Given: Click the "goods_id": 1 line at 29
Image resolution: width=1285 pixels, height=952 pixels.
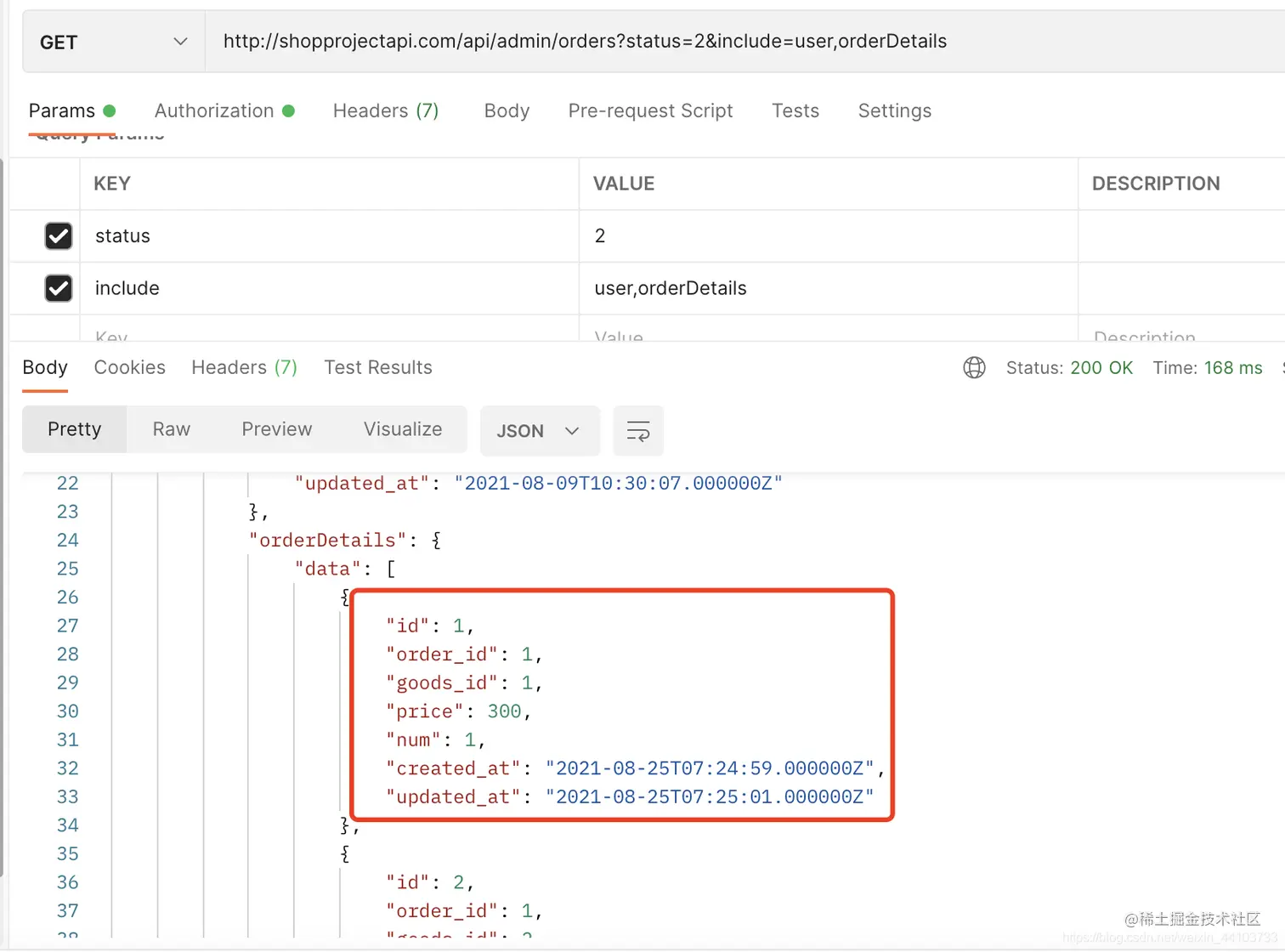Looking at the screenshot, I should click(464, 683).
